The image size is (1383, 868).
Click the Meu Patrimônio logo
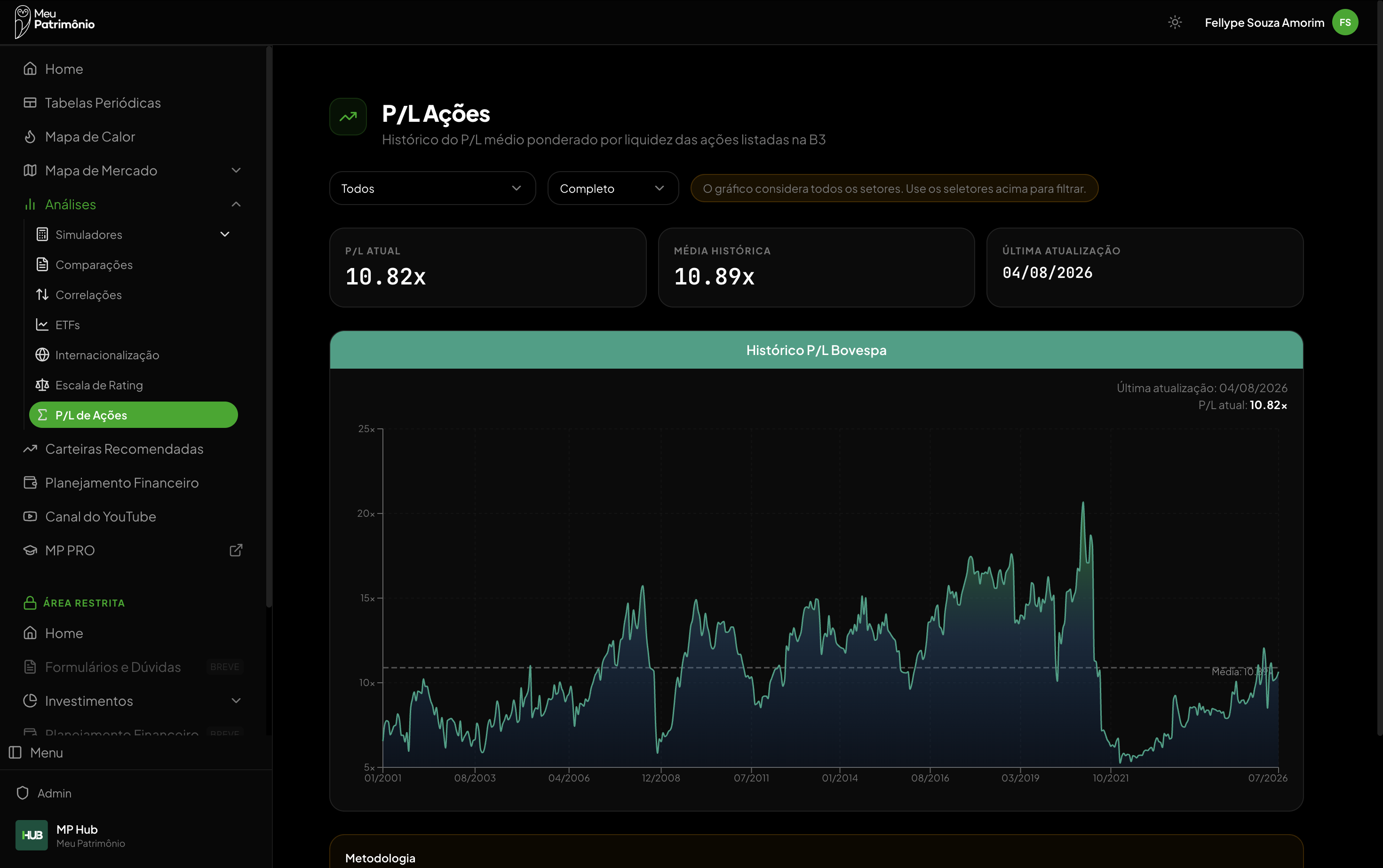[x=55, y=22]
